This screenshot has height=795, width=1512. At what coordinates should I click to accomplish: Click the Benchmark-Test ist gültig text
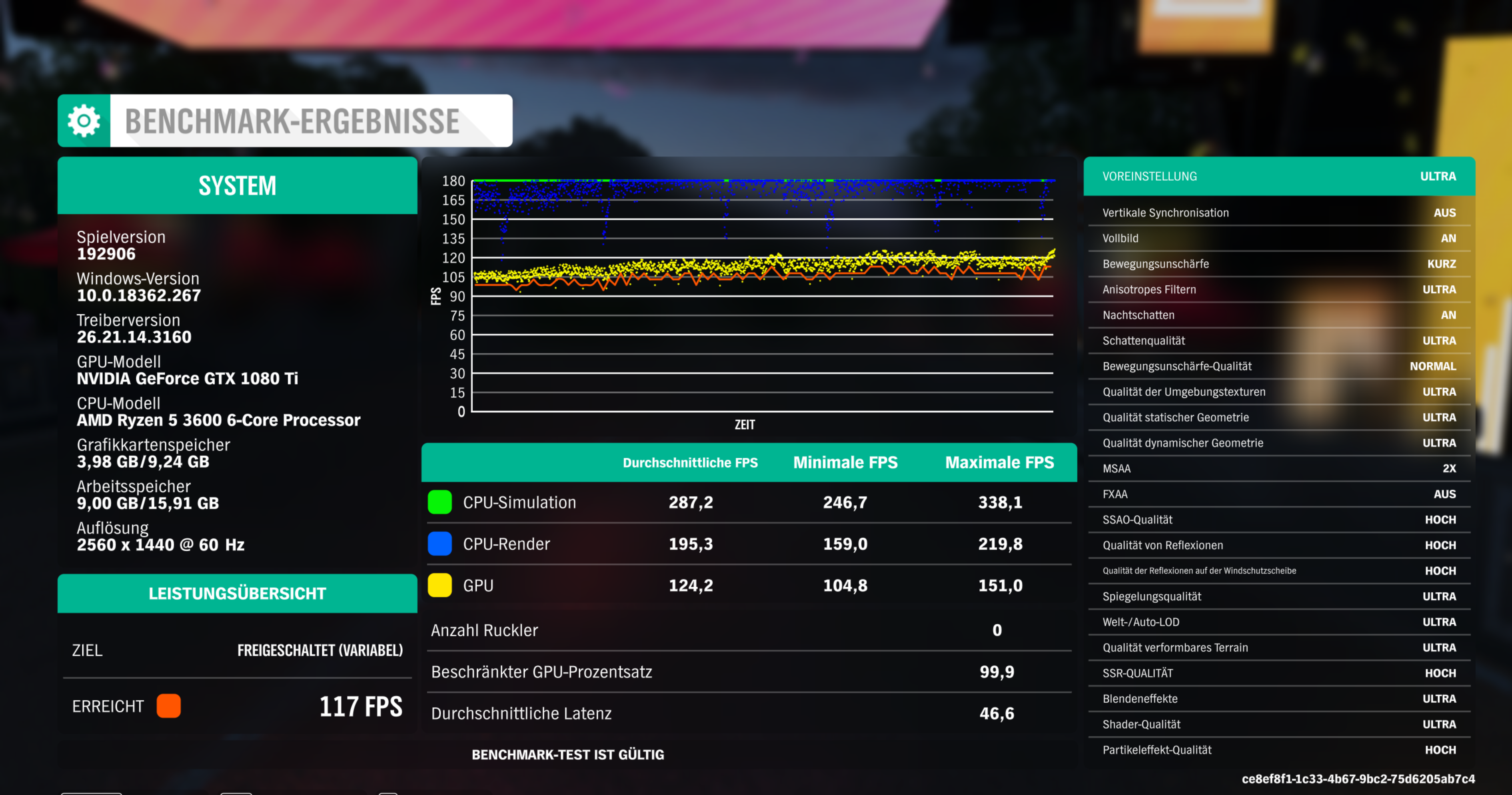pos(567,755)
